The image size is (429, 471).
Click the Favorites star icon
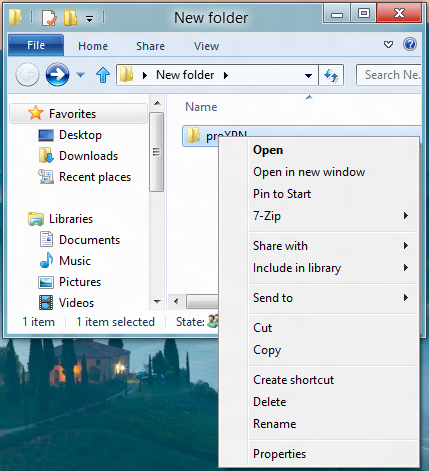[x=35, y=113]
